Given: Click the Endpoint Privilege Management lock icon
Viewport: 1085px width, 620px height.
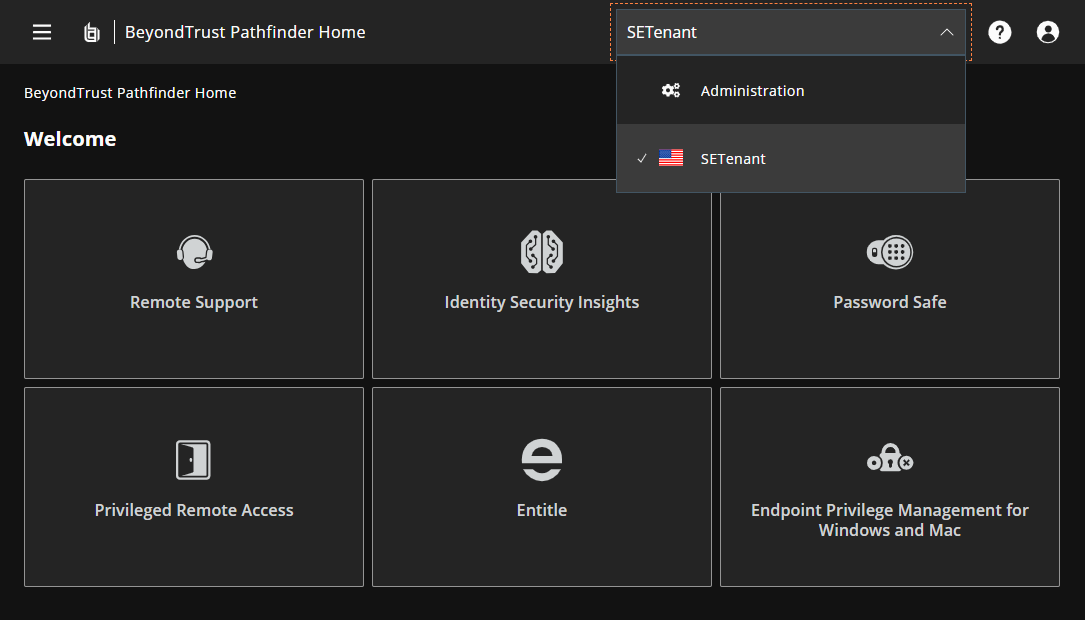Looking at the screenshot, I should point(890,458).
